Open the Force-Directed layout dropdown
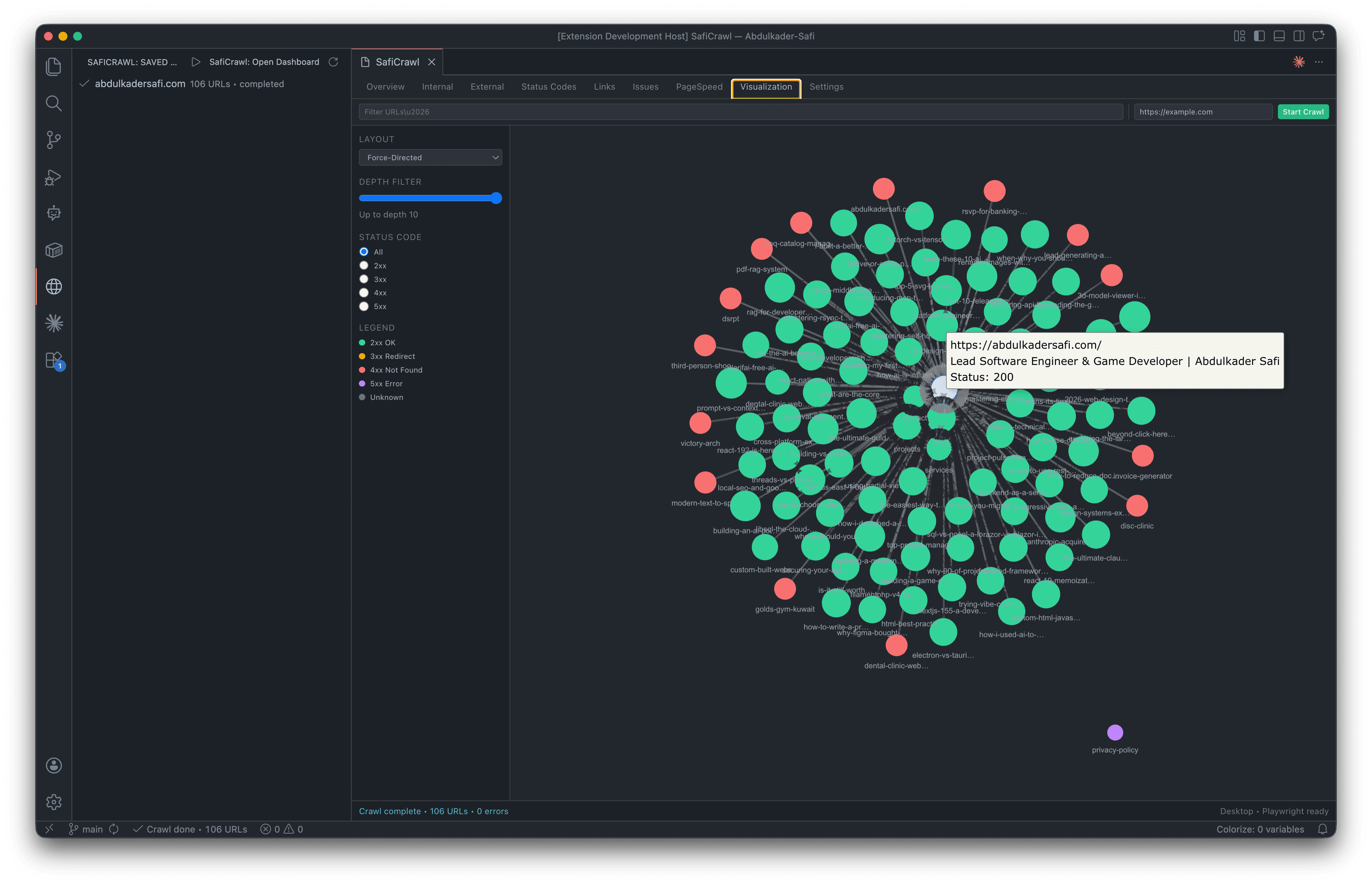 click(430, 157)
